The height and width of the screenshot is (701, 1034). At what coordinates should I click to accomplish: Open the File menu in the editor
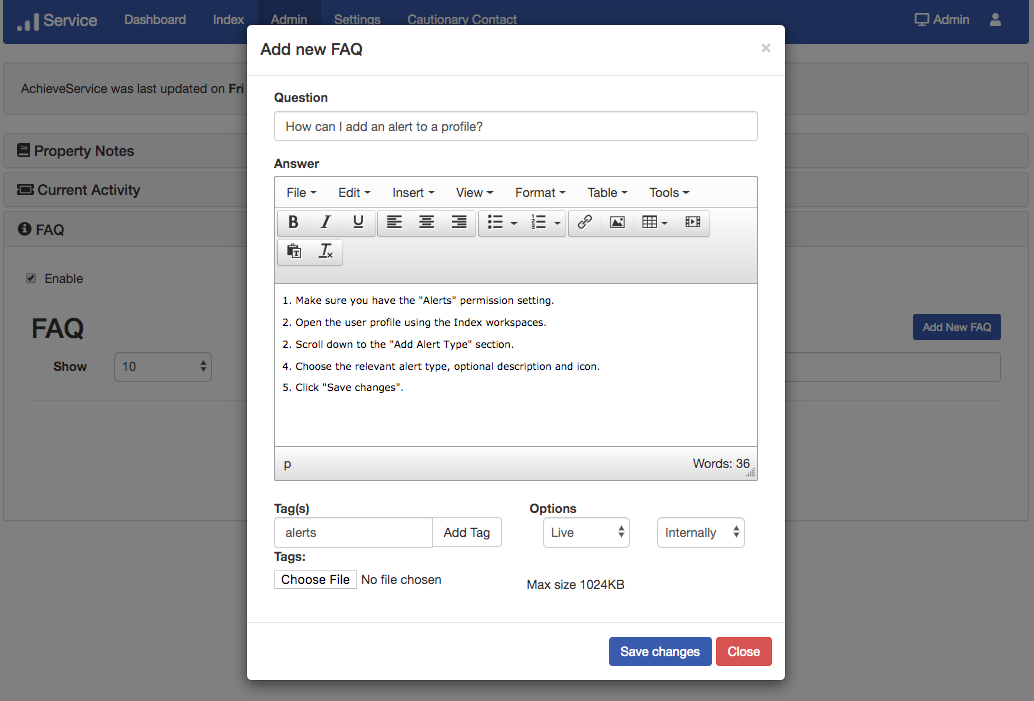pos(301,193)
